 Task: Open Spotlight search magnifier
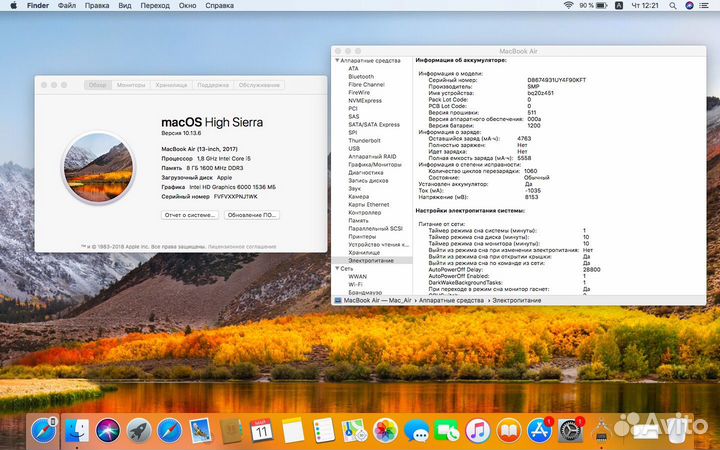tap(672, 6)
